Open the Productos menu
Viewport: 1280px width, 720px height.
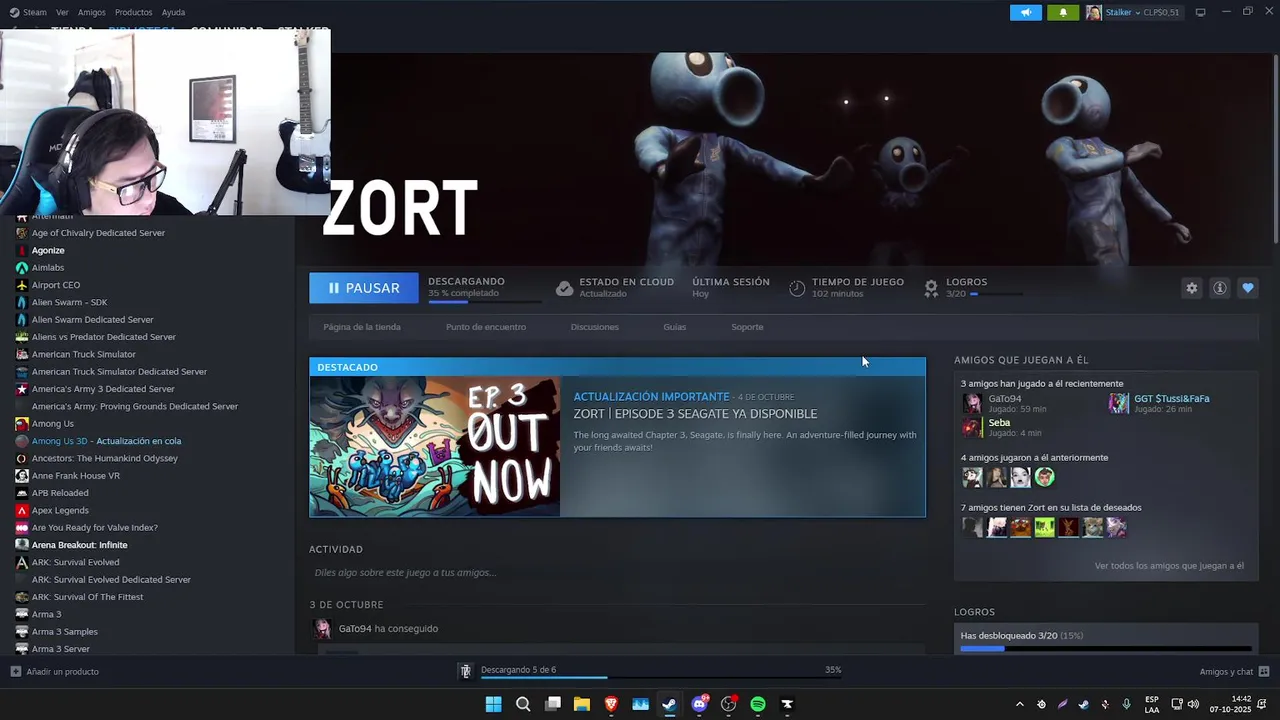(x=133, y=12)
